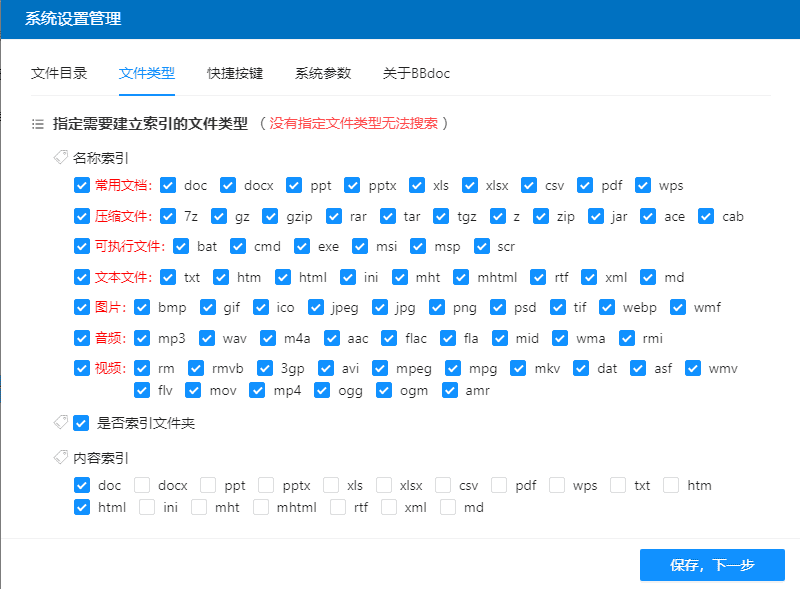Uncheck md in the 文本文件 row
The width and height of the screenshot is (800, 589).
[x=648, y=277]
